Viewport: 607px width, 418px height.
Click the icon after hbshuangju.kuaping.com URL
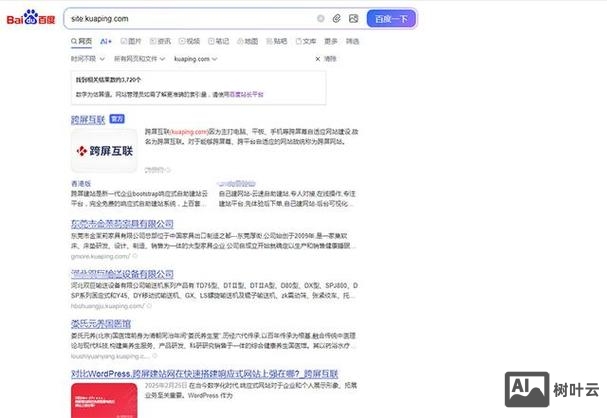pos(149,306)
